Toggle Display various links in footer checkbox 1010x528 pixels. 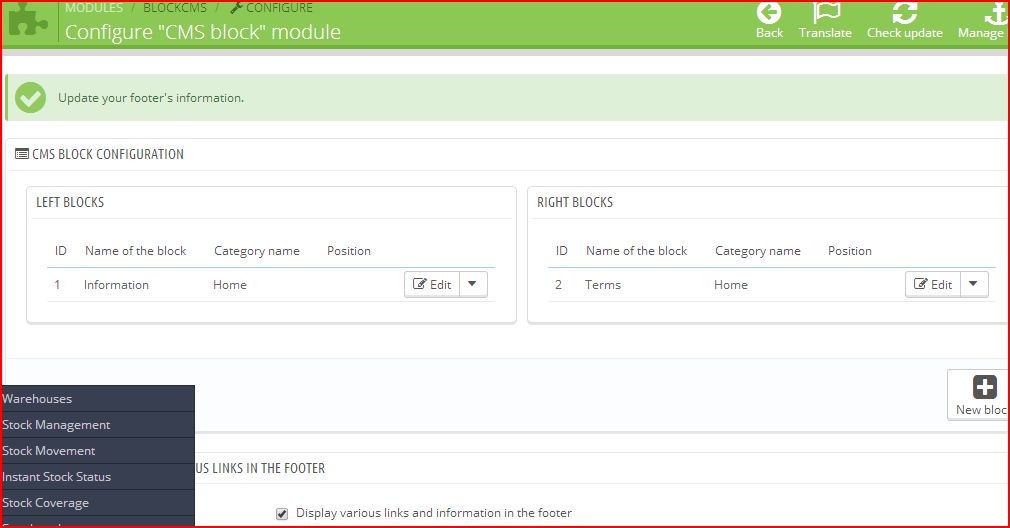(x=281, y=514)
